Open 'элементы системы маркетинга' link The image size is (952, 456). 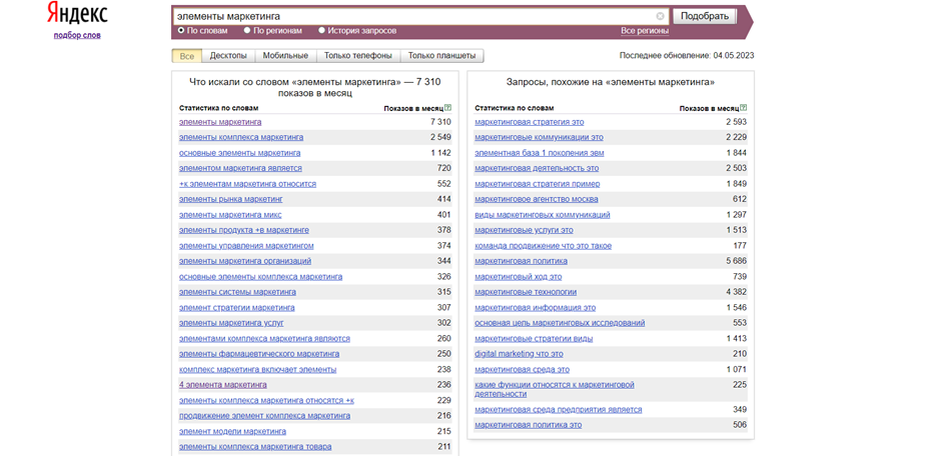click(237, 292)
